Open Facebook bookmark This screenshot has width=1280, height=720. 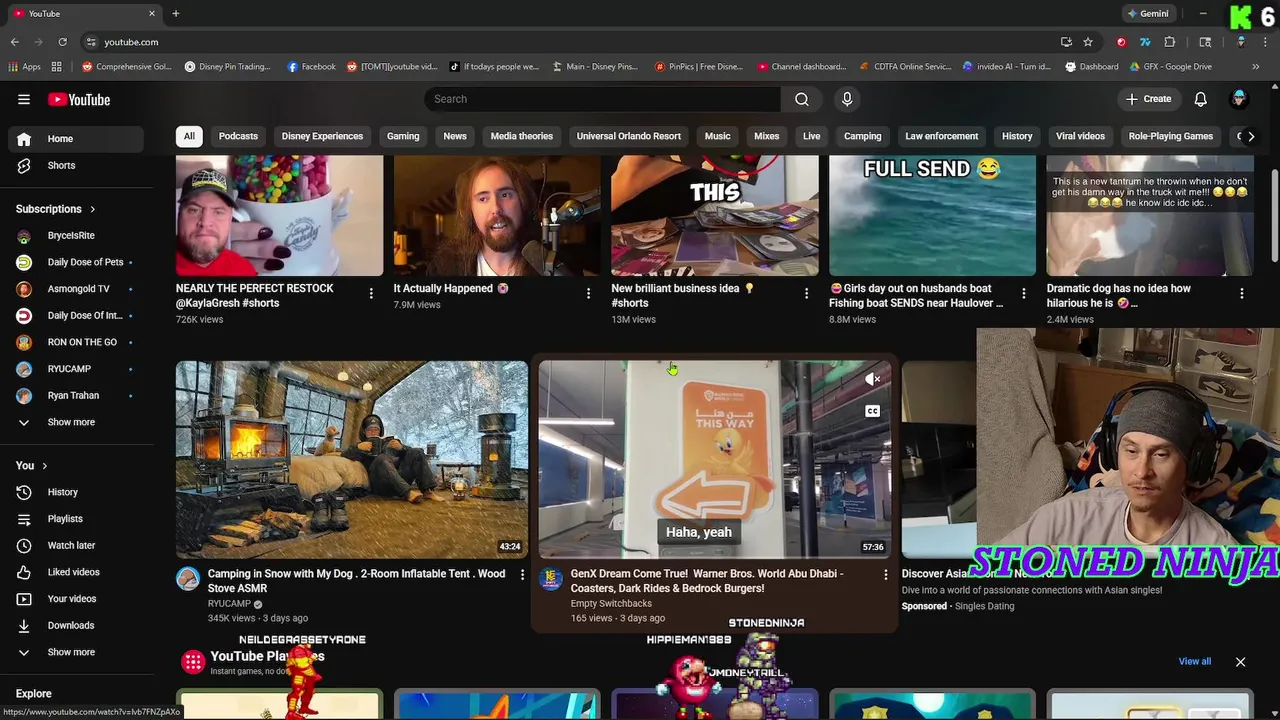311,67
